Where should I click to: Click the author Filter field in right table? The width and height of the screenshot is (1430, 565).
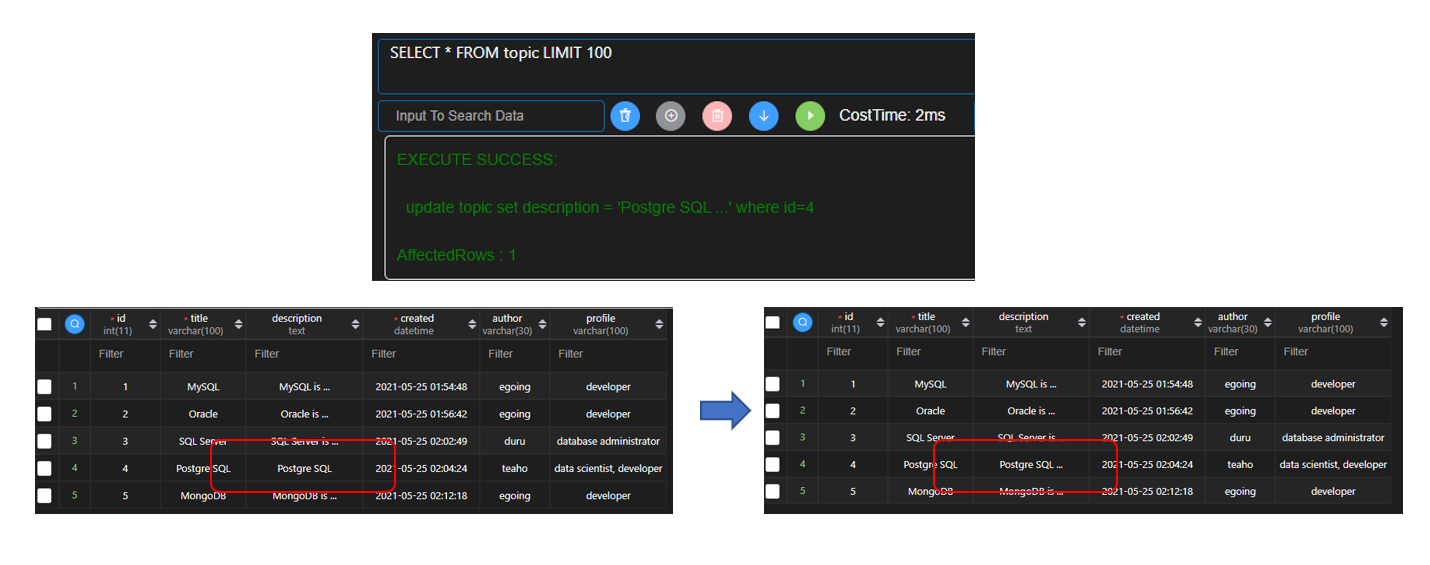click(x=1240, y=352)
